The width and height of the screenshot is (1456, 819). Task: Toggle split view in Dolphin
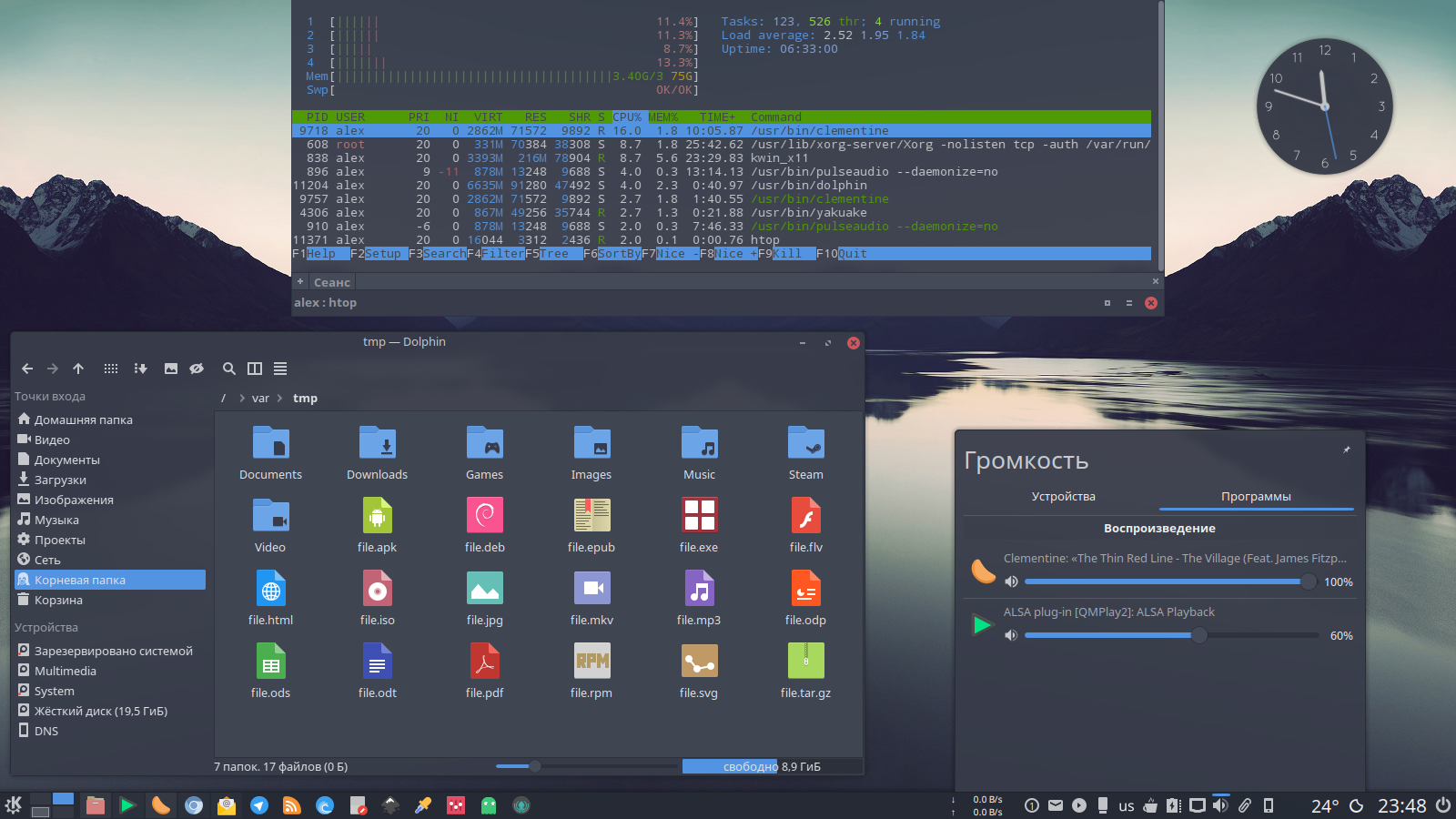(255, 369)
